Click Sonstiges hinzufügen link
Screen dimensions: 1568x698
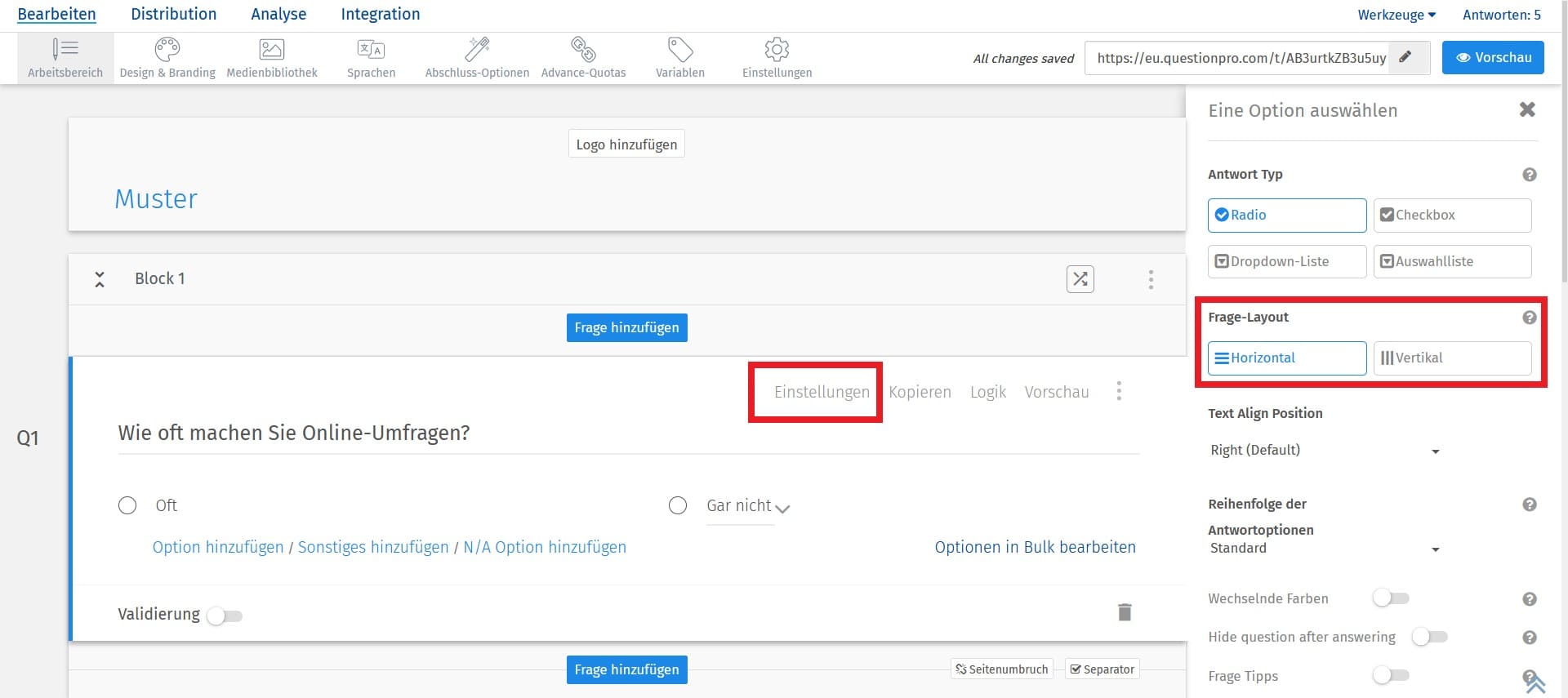click(x=373, y=547)
